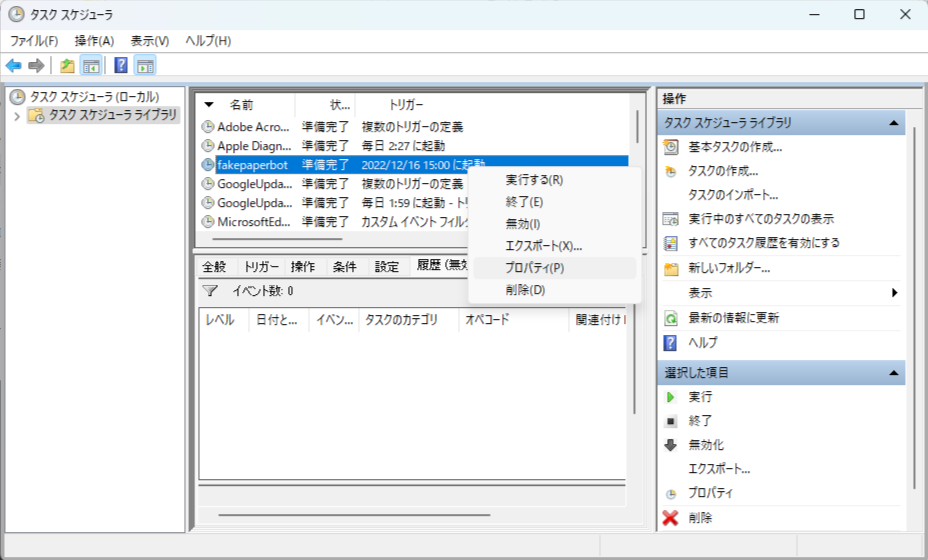Image resolution: width=928 pixels, height=560 pixels.
Task: Click the blue Help toolbar icon
Action: tap(121, 65)
